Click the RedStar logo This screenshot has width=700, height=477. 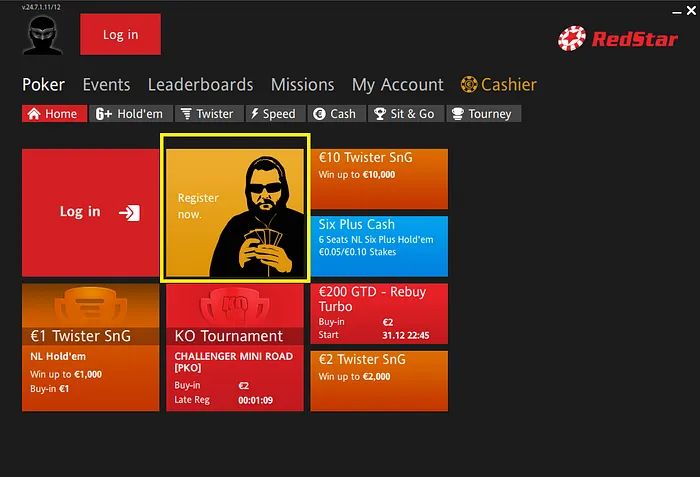[x=618, y=38]
